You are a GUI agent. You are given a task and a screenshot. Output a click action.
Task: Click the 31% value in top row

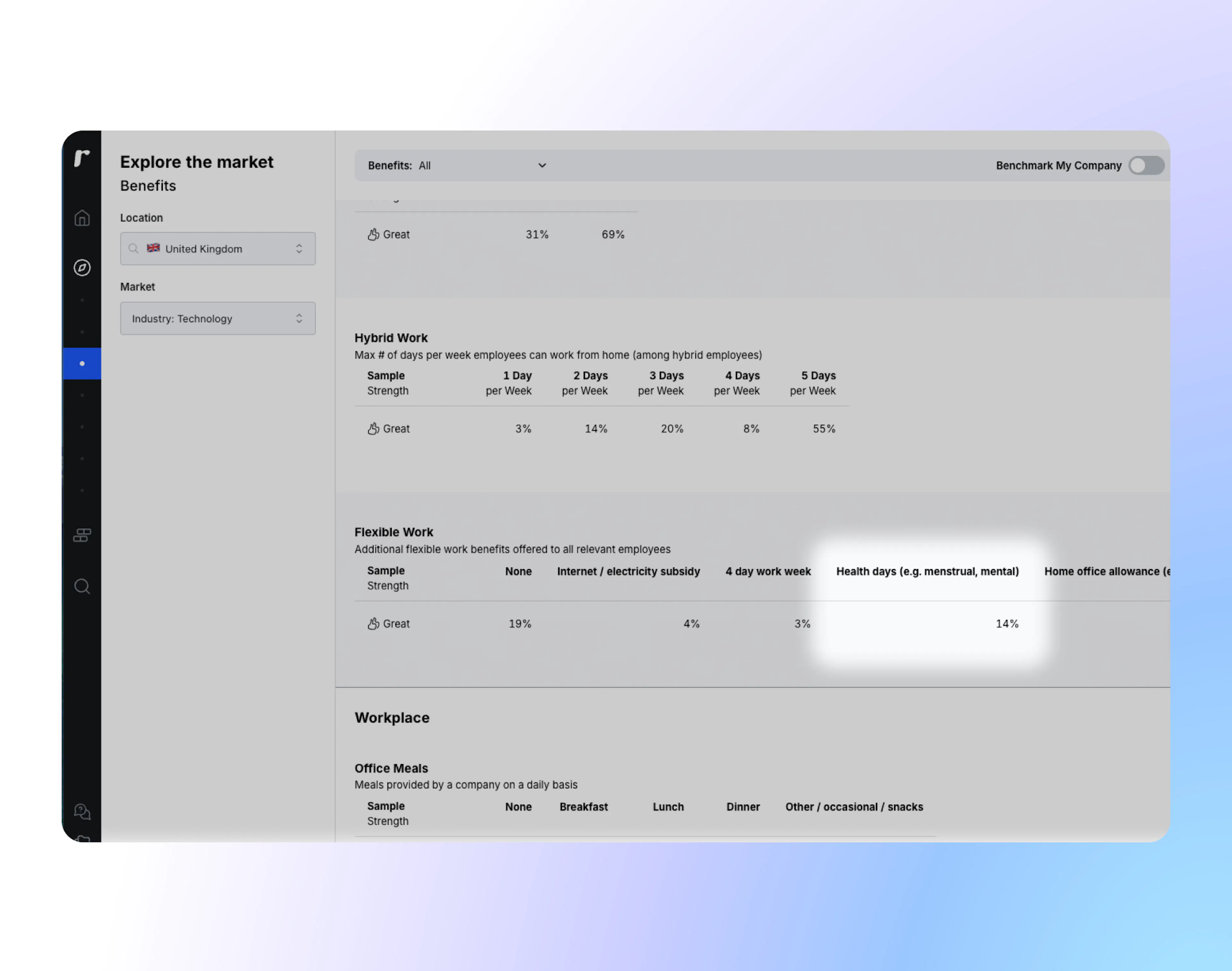[x=537, y=234]
